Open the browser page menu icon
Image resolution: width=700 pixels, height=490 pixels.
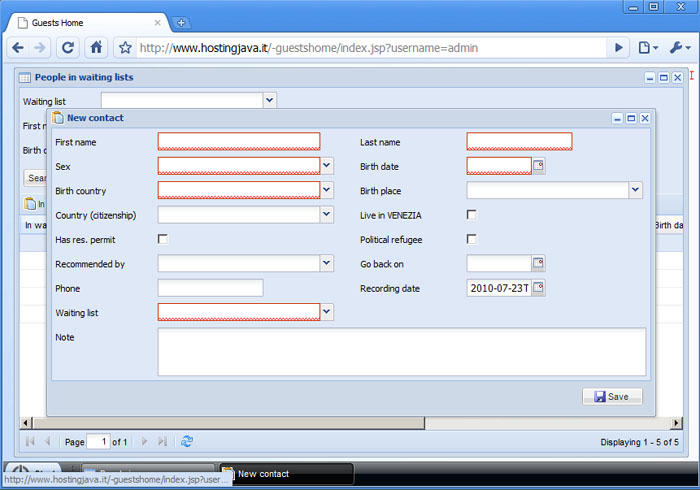coord(648,47)
